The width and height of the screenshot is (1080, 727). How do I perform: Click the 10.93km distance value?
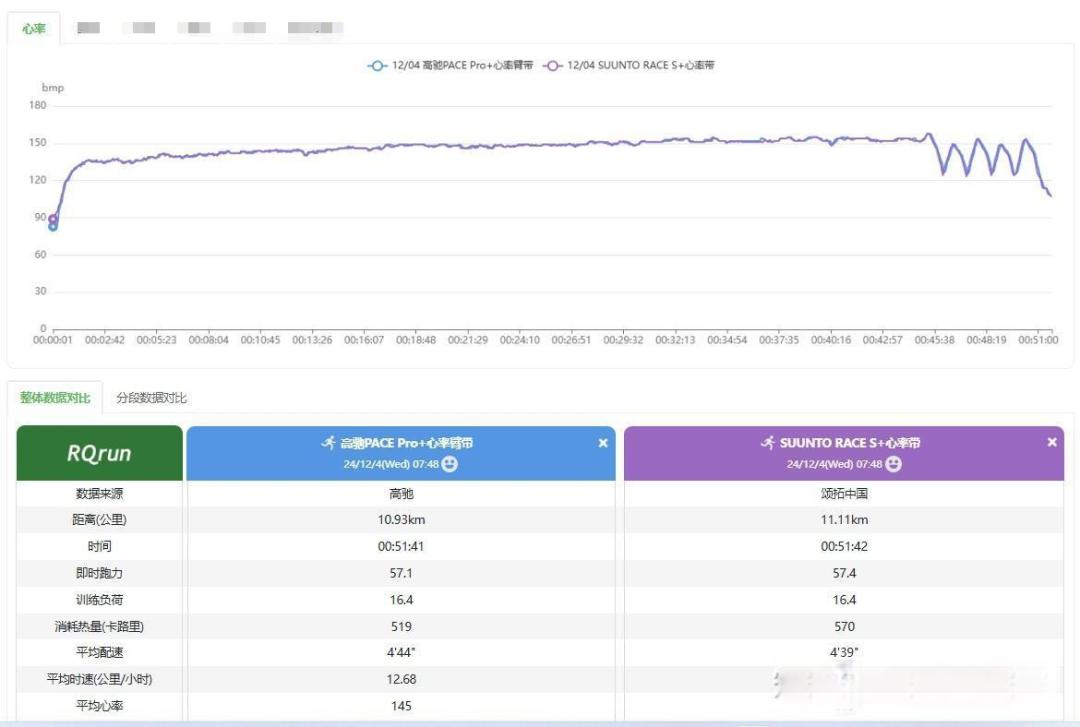pyautogui.click(x=401, y=520)
